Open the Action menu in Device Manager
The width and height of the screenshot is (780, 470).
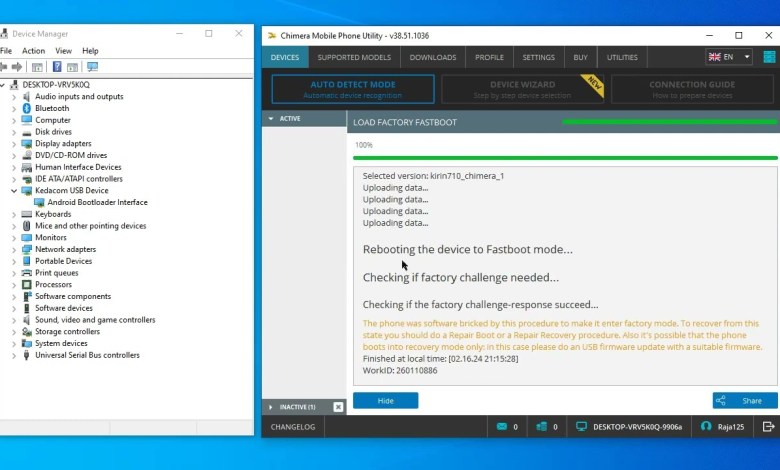point(33,51)
